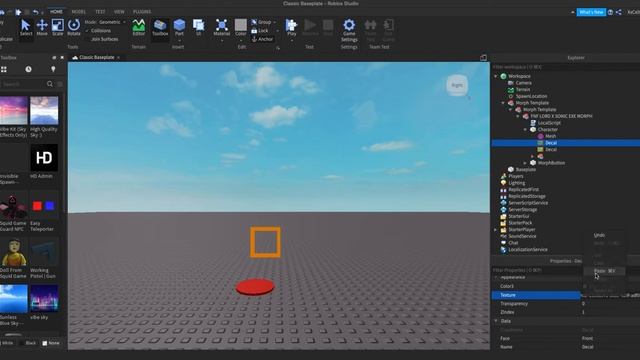This screenshot has height=360, width=640.
Task: Switch to the PLUGINS ribbon tab
Action: (x=142, y=12)
